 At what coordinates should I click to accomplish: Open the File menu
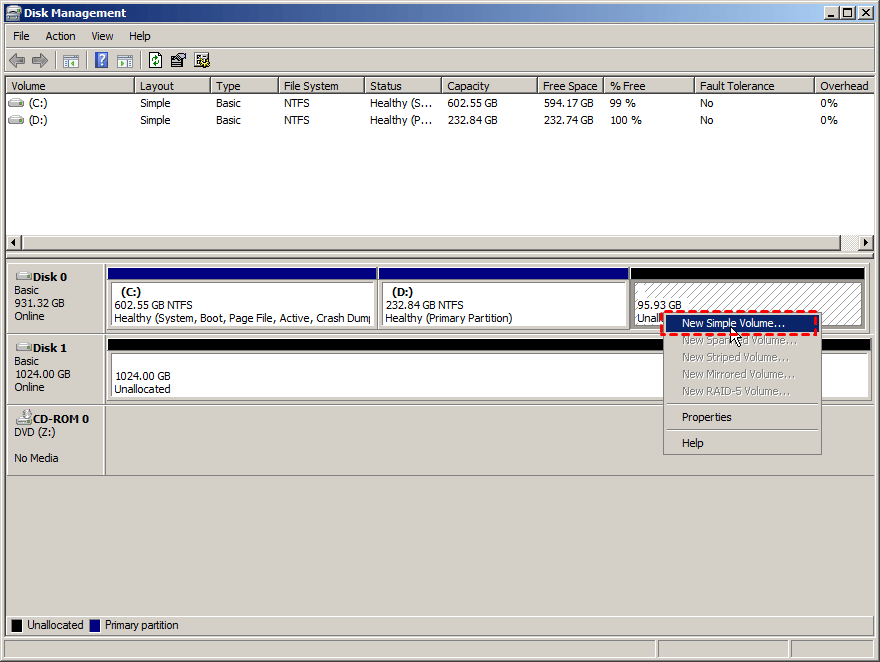pos(21,36)
